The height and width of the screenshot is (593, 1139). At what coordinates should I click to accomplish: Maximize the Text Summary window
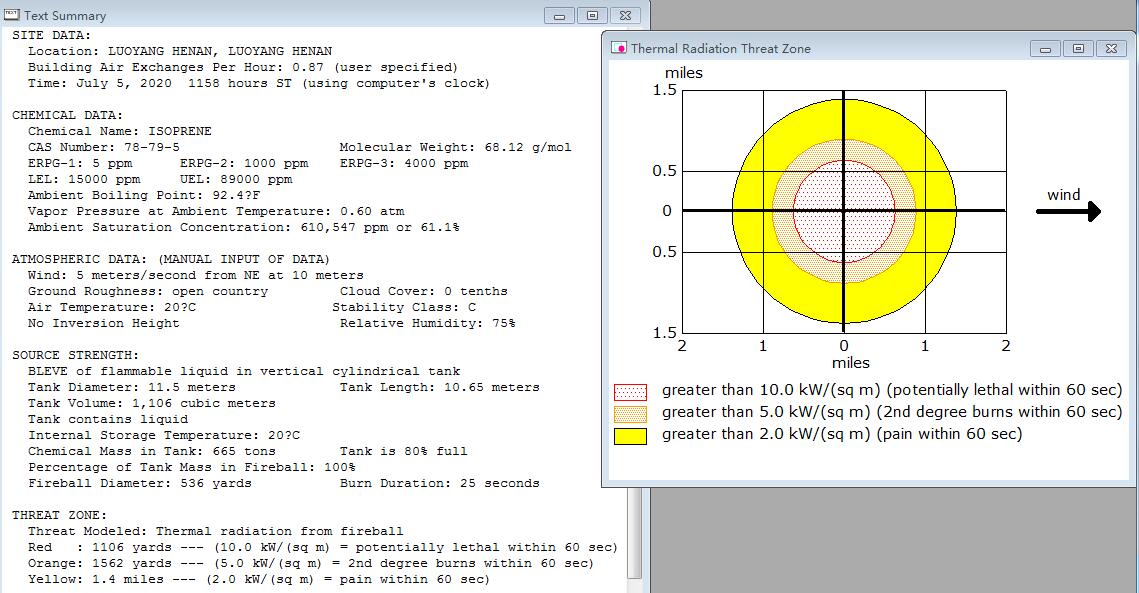[x=592, y=16]
